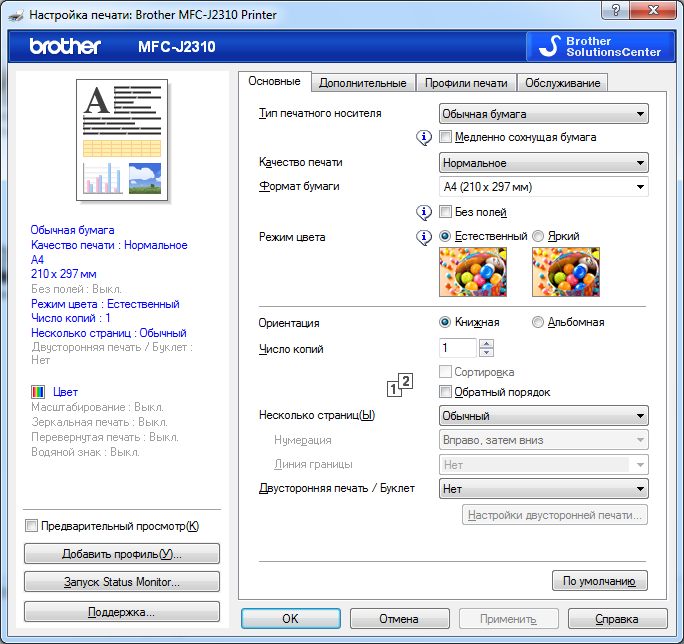
Task: Select Книжная orientation radio button
Action: [445, 322]
